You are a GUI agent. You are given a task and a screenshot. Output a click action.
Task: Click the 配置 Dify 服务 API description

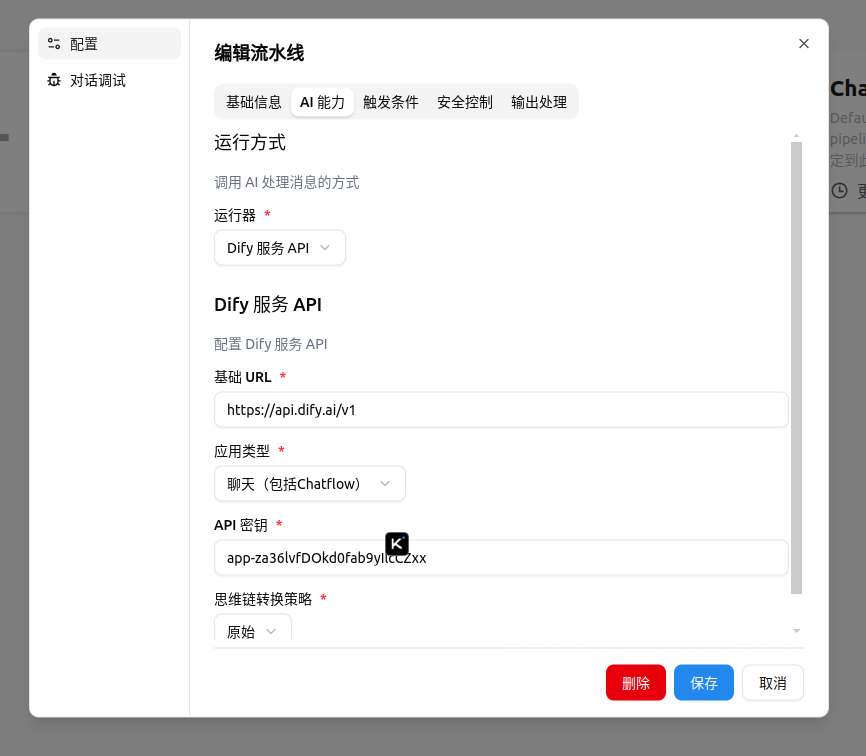pos(271,344)
